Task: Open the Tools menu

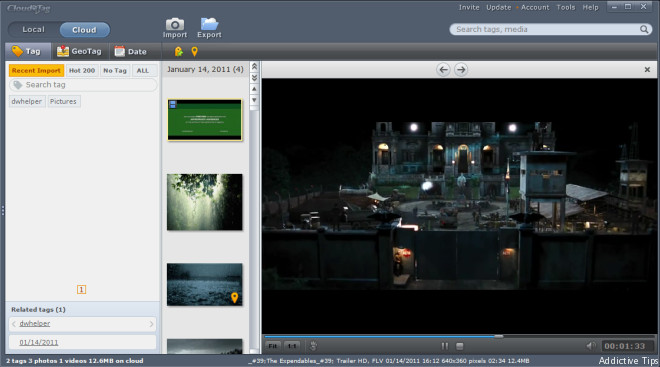Action: click(x=566, y=7)
